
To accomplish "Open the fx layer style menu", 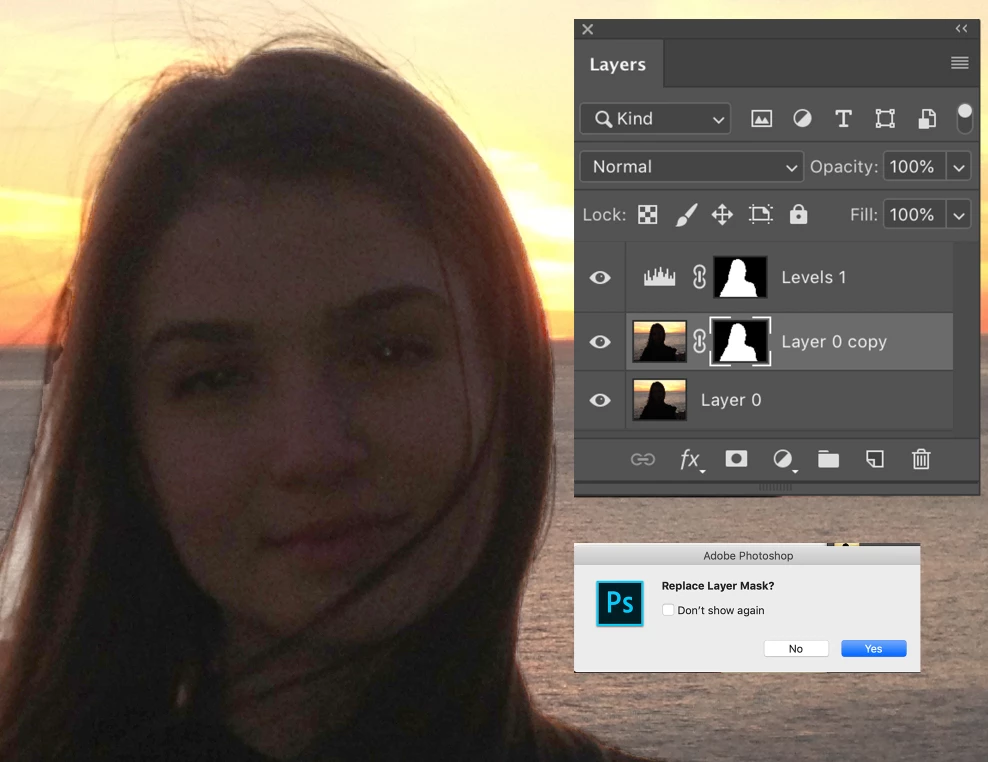I will [x=691, y=459].
